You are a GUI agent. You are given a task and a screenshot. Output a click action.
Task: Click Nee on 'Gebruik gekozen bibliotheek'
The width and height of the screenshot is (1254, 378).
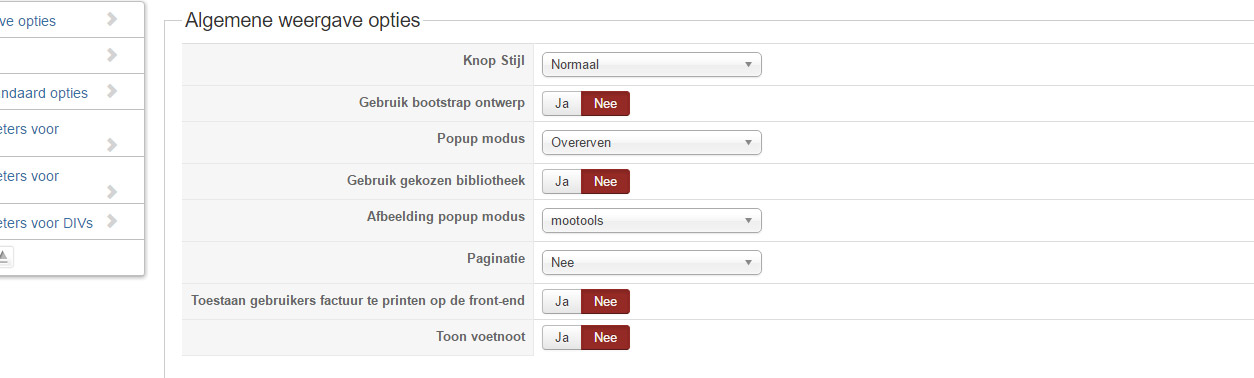pos(606,181)
